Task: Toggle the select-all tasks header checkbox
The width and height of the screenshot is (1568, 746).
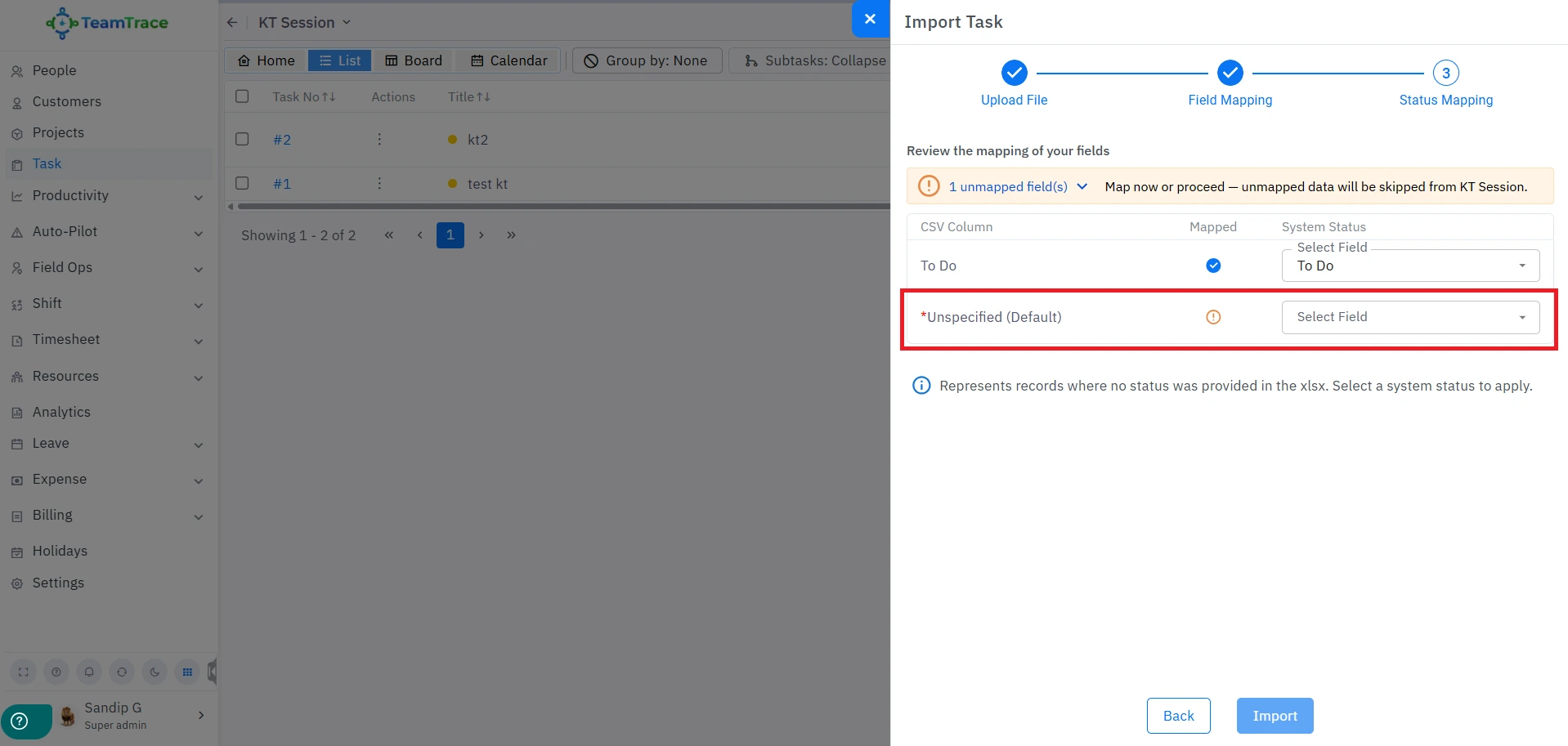Action: (x=242, y=96)
